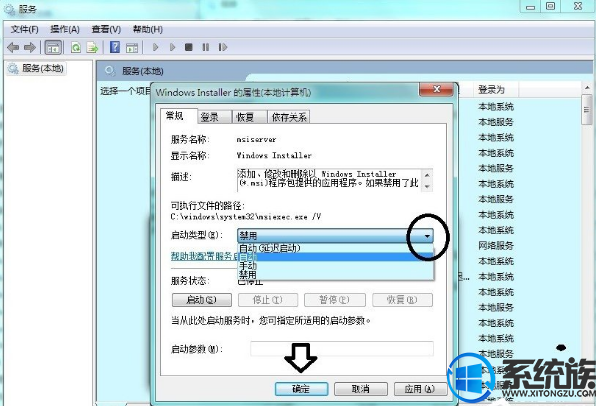Open the 帮助(H) menu

pos(147,29)
